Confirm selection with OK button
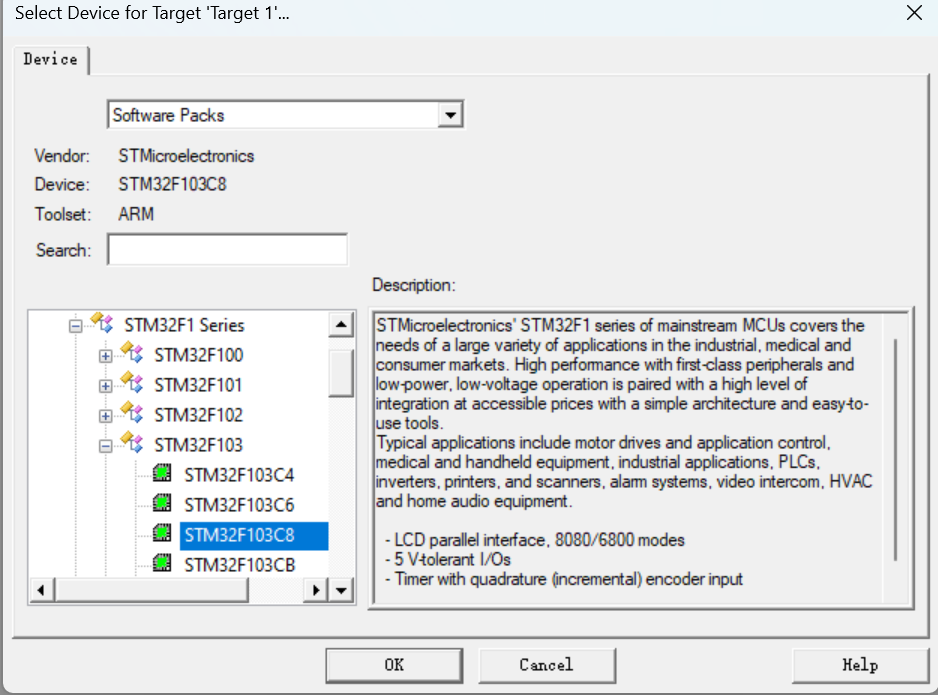Screen dimensions: 938x695 pos(394,665)
